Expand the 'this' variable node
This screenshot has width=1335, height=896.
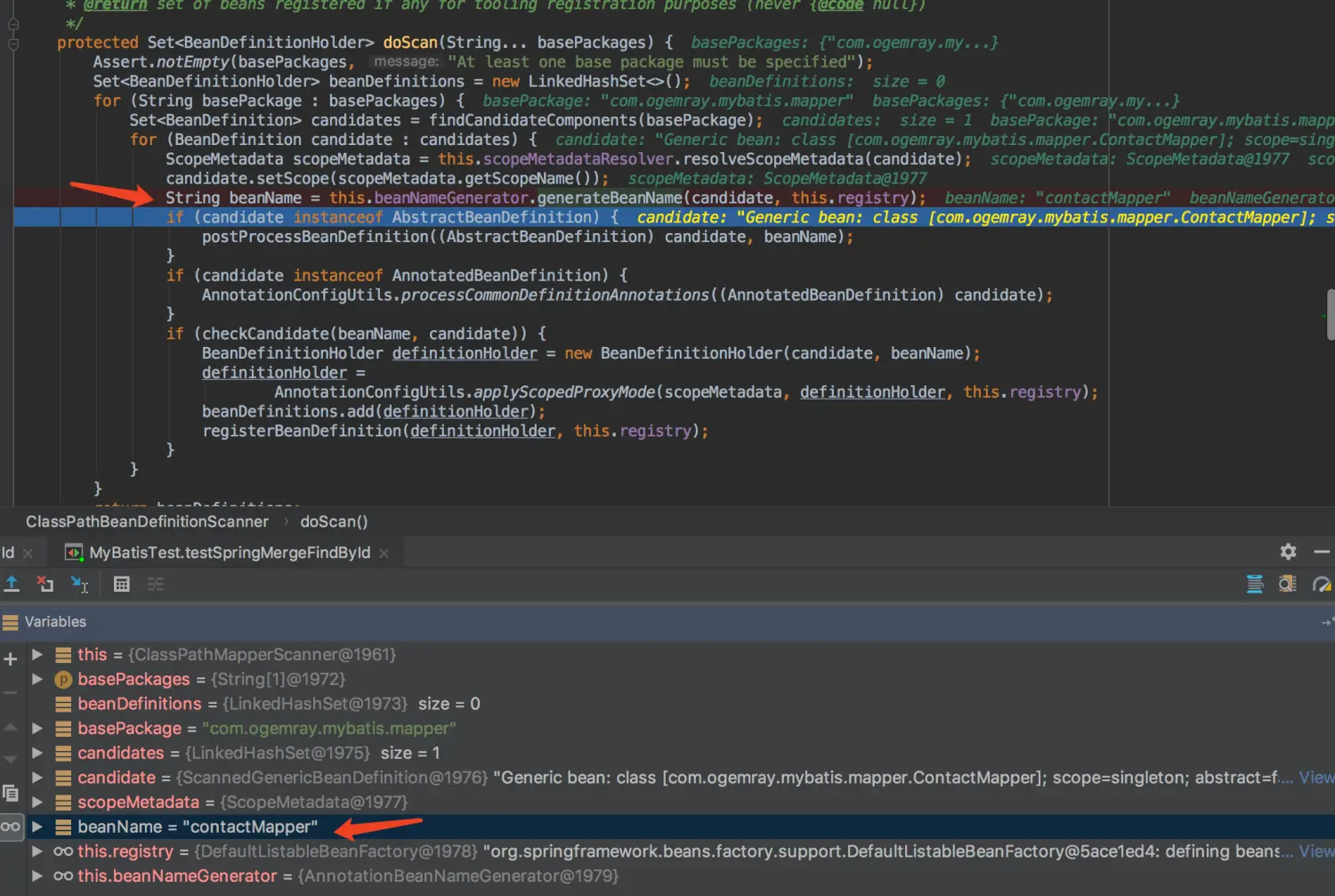[37, 655]
